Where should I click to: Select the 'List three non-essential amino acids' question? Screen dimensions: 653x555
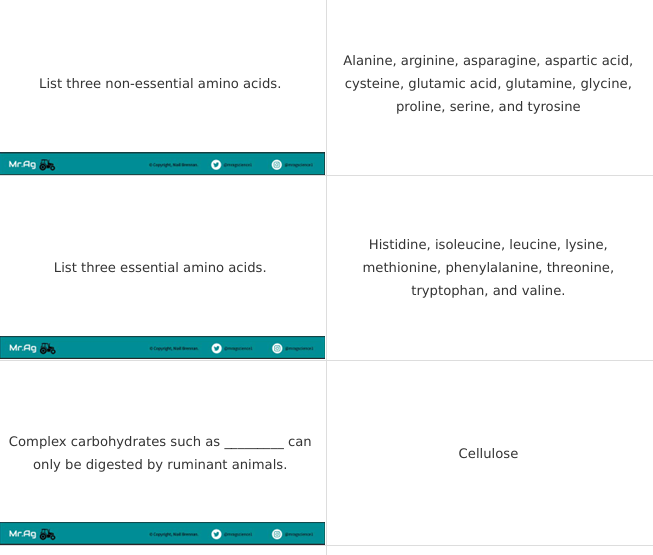pyautogui.click(x=160, y=83)
